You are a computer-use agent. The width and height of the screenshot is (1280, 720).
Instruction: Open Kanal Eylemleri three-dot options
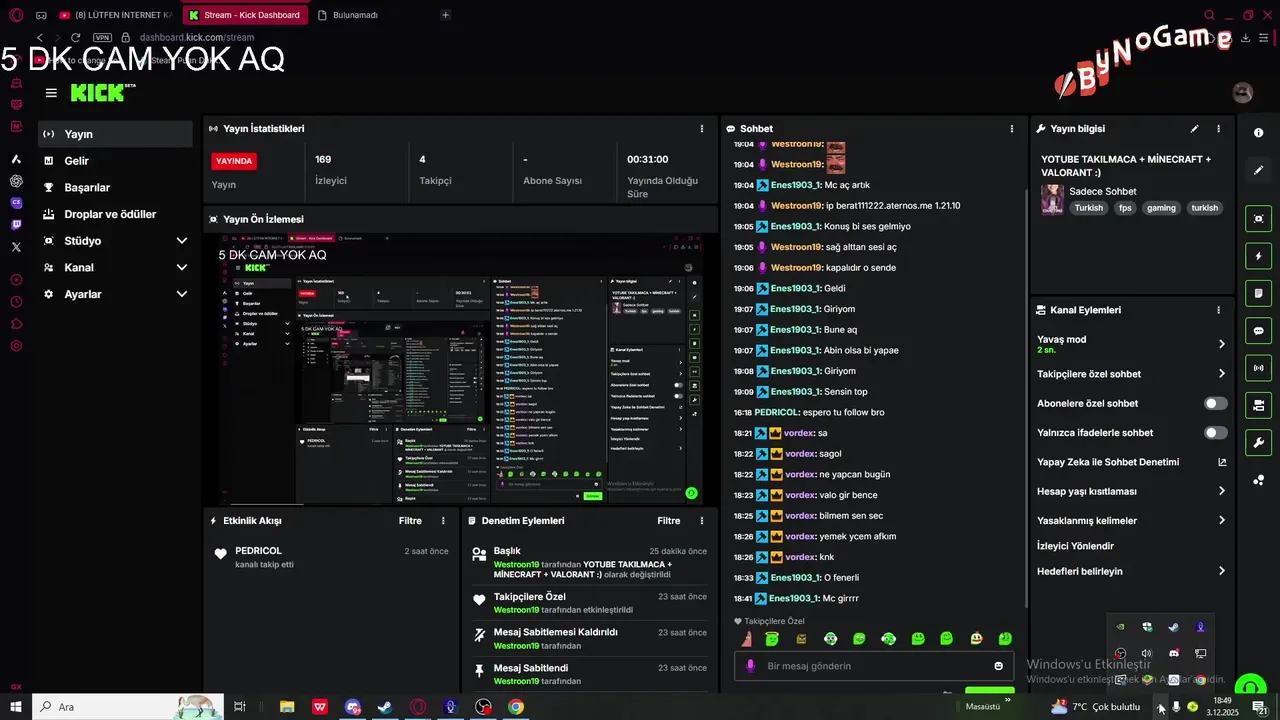[x=1218, y=310]
